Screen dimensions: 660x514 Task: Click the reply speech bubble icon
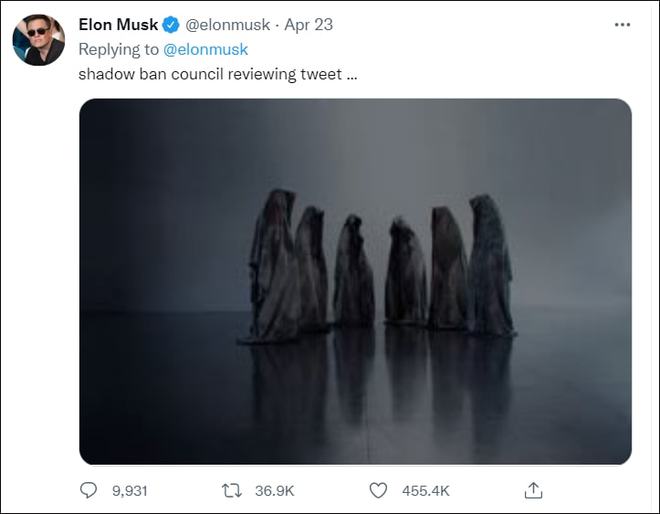pos(89,490)
